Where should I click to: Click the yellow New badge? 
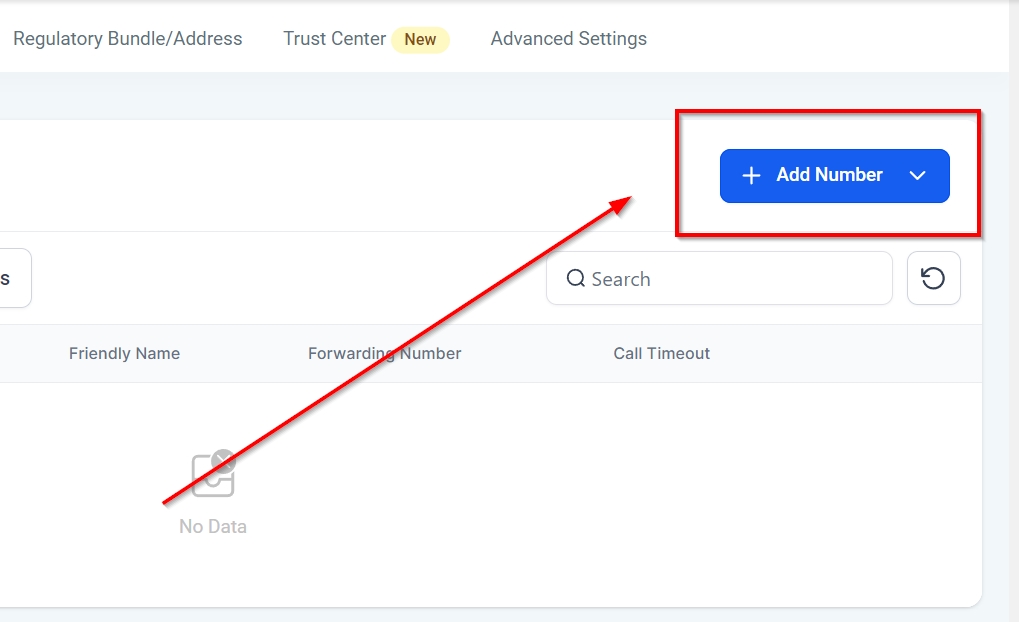(420, 40)
